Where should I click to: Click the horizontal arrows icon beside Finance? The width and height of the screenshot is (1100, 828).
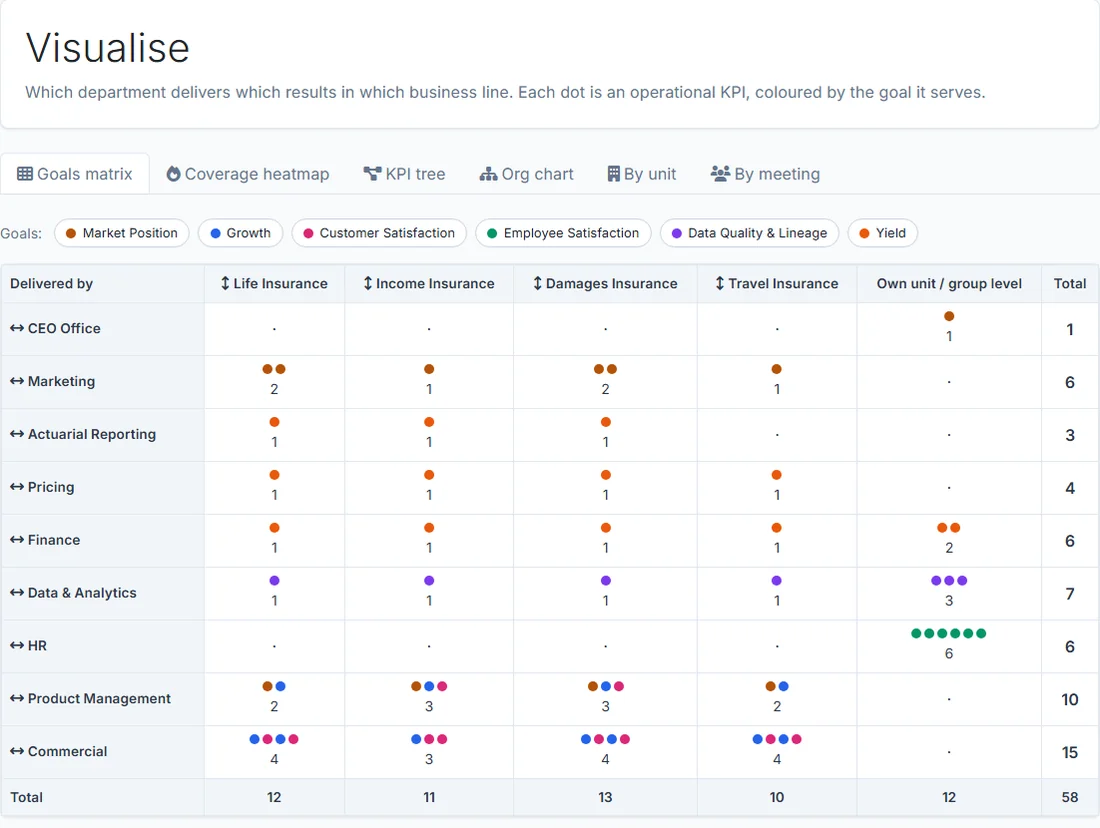coord(17,540)
